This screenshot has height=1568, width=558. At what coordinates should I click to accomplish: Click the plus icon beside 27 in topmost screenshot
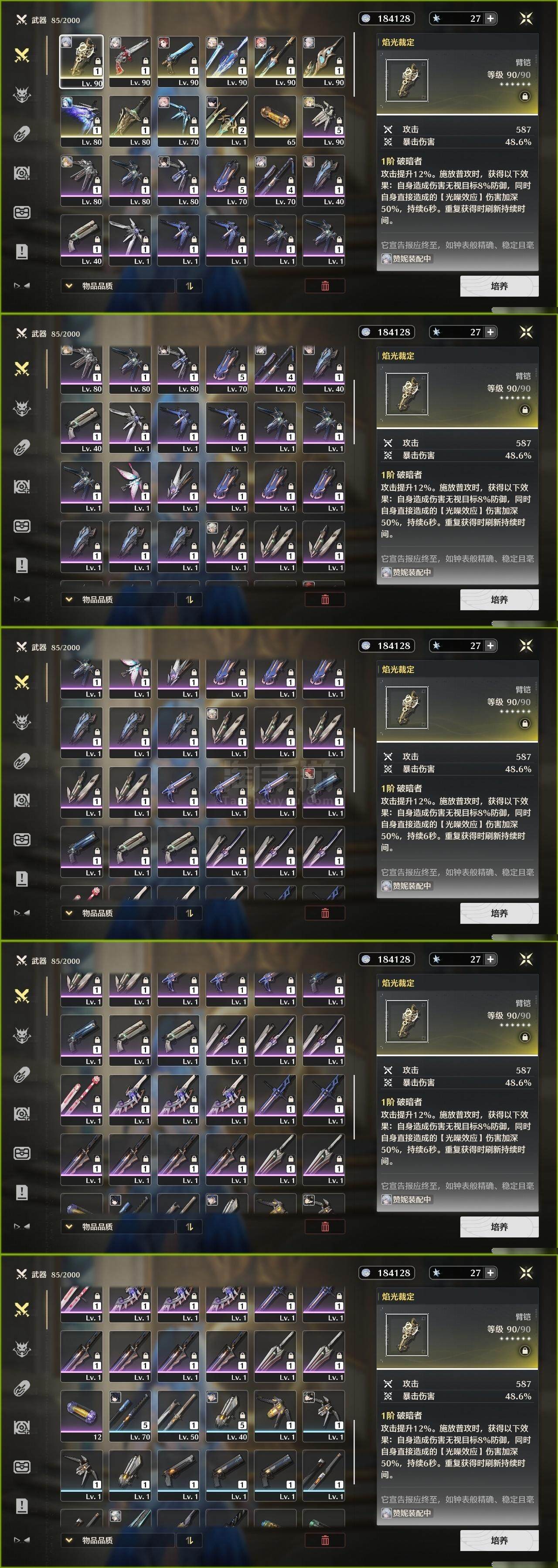(x=490, y=18)
